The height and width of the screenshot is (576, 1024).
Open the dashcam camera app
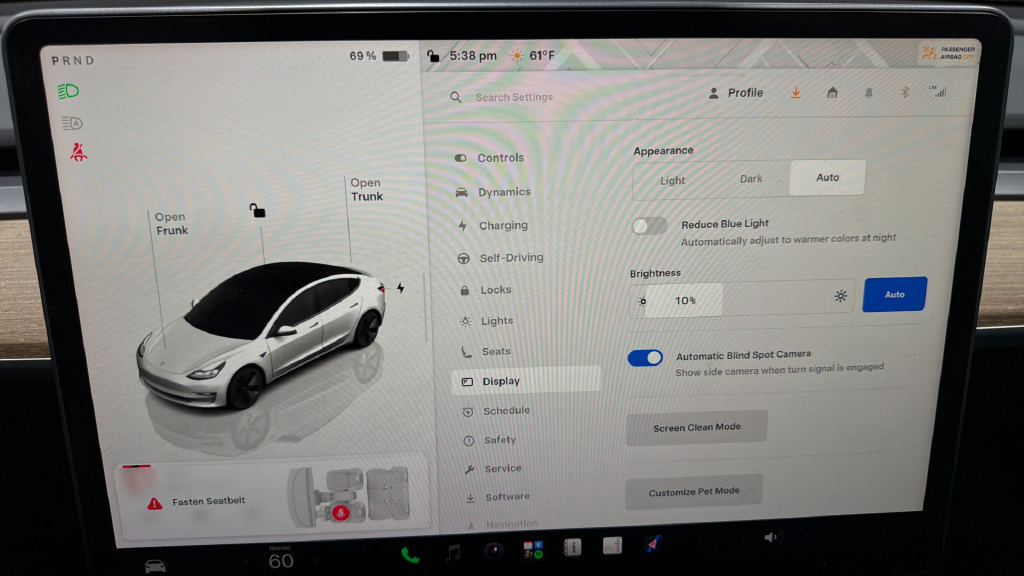point(493,551)
